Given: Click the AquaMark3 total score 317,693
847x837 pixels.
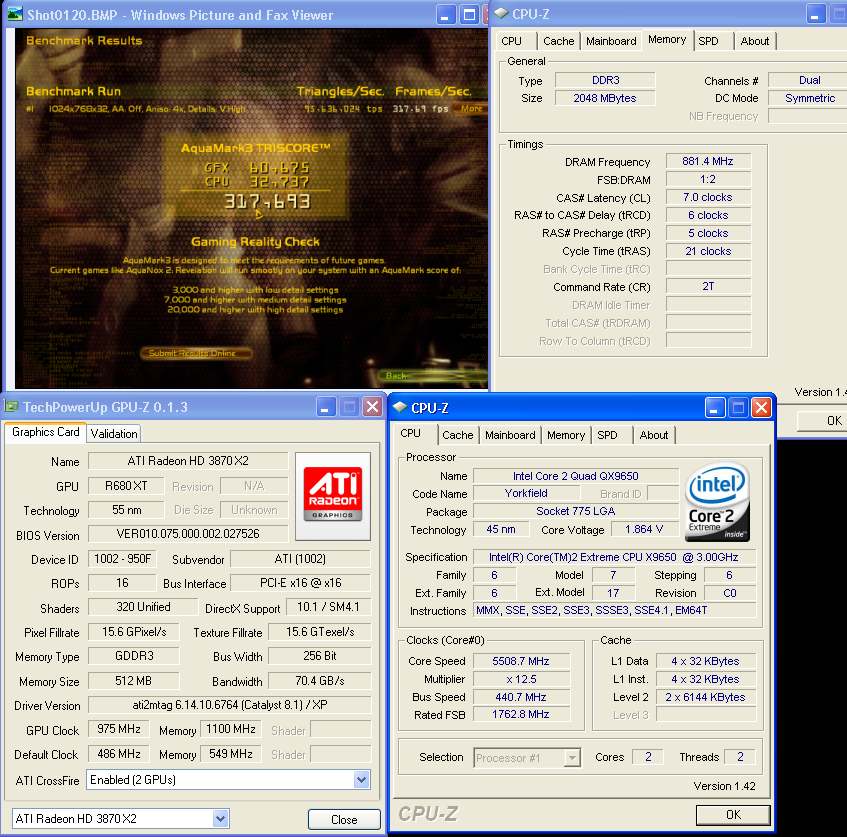Looking at the screenshot, I should [267, 202].
